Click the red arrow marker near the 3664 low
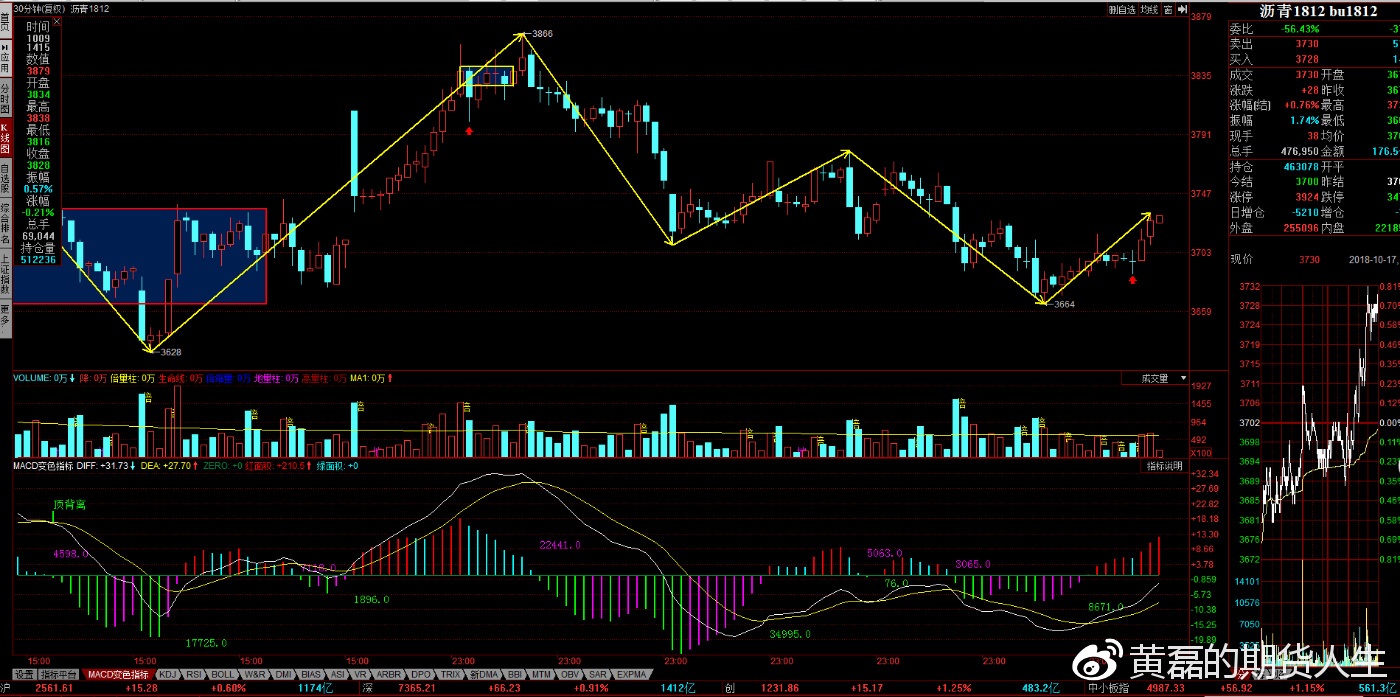 (1132, 280)
